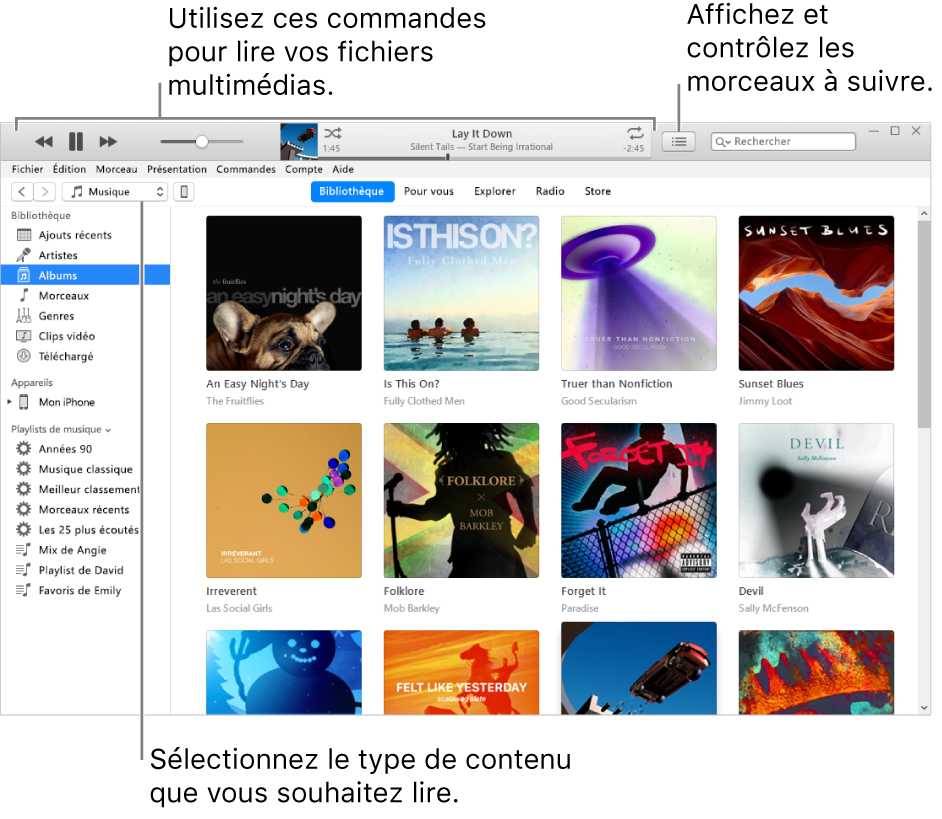Open the Présentation menu
Image resolution: width=942 pixels, height=819 pixels.
[177, 169]
